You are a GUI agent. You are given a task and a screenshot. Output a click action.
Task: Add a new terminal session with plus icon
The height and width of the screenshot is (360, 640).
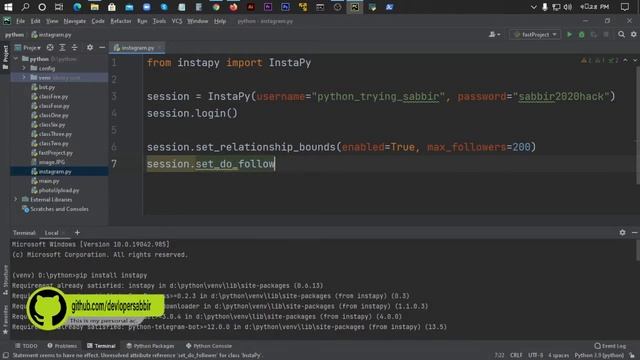(x=77, y=233)
